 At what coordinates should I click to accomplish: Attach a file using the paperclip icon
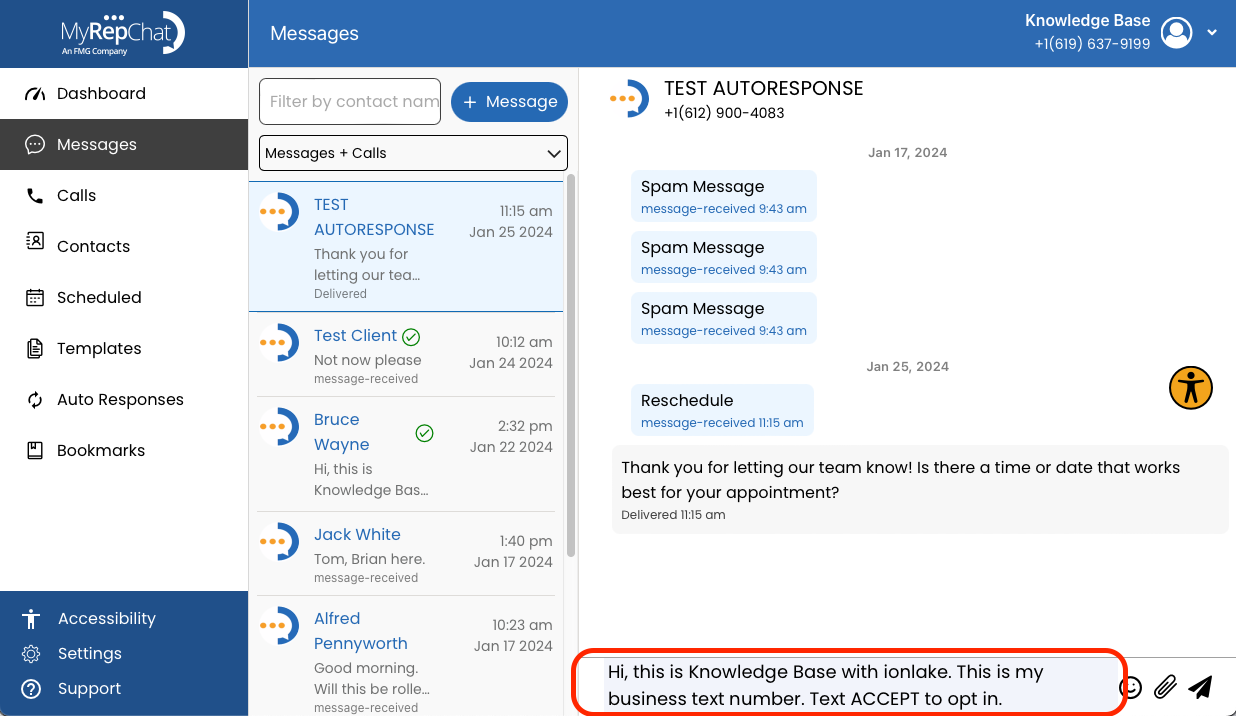coord(1165,687)
